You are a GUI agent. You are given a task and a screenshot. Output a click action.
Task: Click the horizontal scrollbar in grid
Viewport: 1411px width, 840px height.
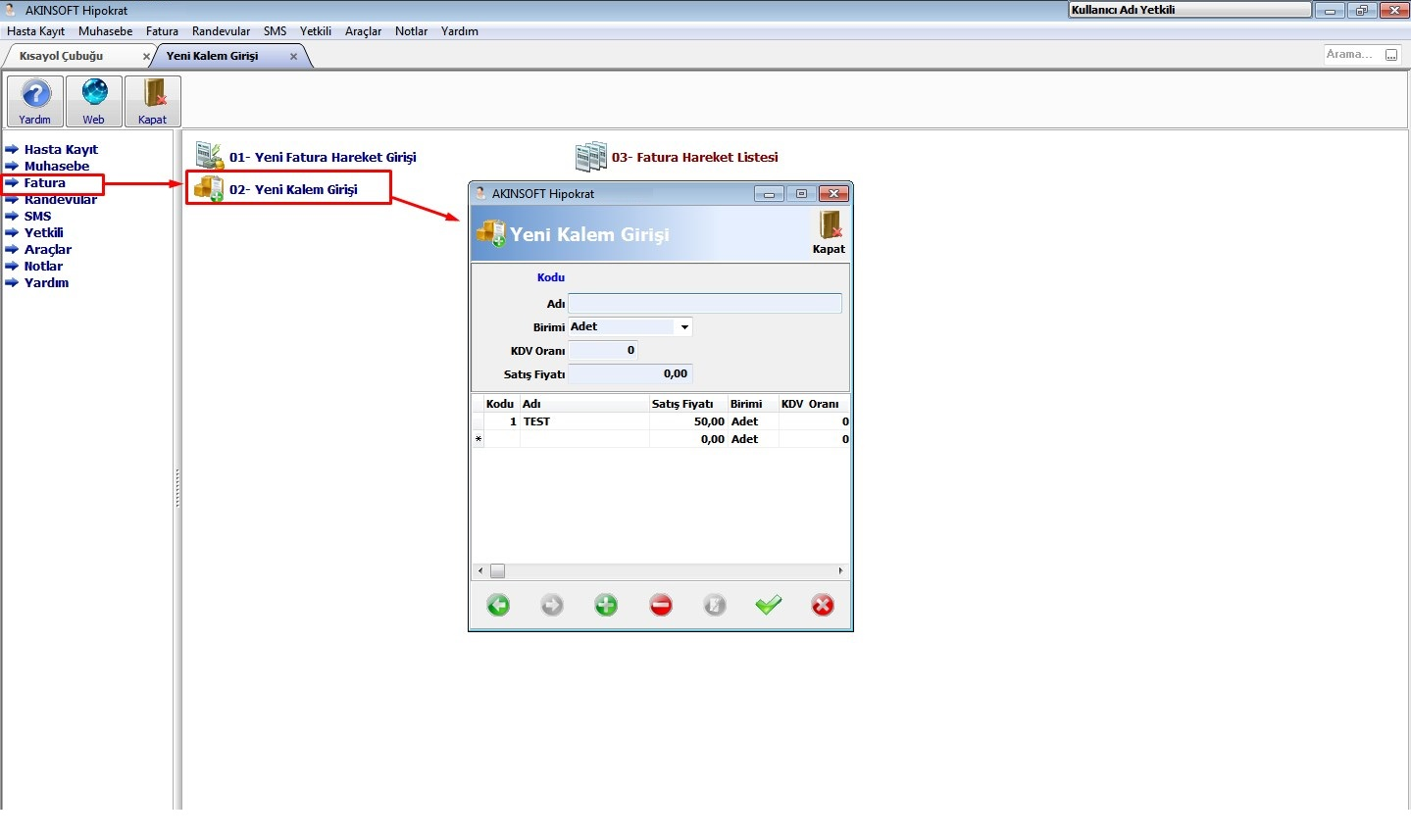click(x=661, y=570)
